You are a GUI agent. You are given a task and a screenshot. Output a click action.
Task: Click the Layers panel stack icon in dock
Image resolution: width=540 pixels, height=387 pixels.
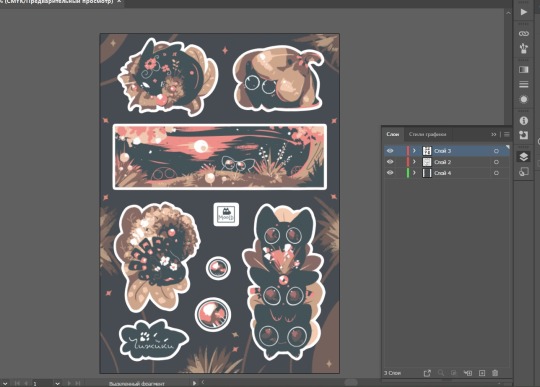tap(523, 157)
